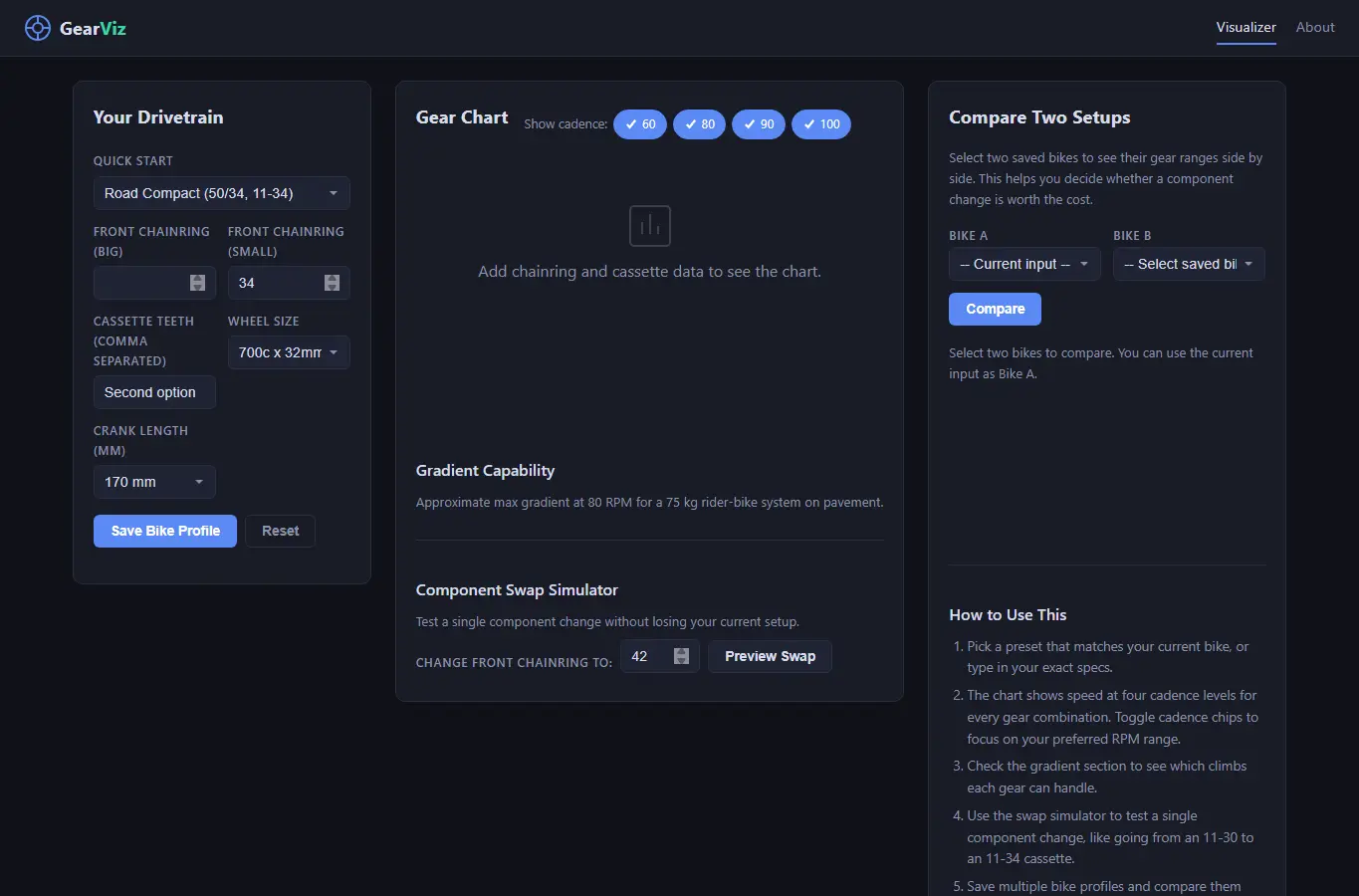Toggle the 100 cadence chip
This screenshot has width=1359, height=896.
(x=821, y=124)
